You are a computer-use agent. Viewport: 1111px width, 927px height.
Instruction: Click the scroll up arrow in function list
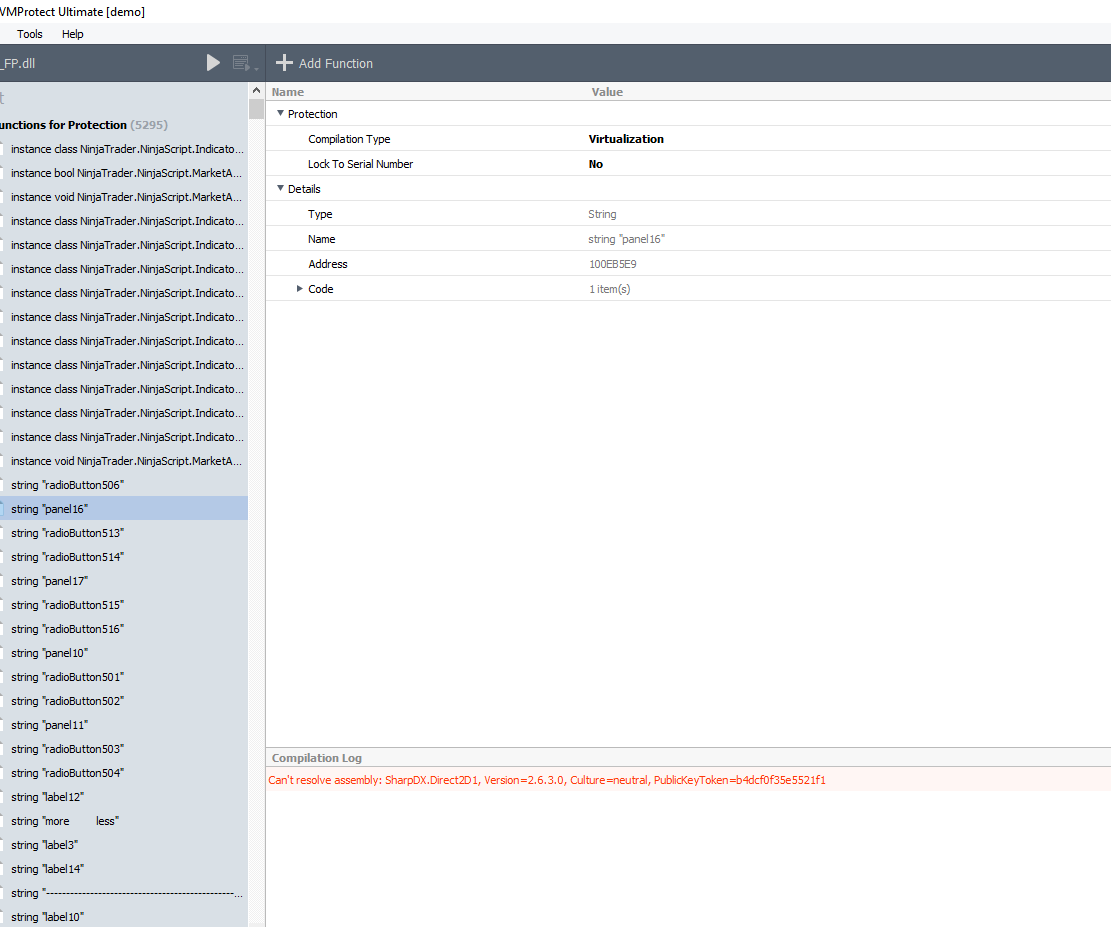coord(256,91)
